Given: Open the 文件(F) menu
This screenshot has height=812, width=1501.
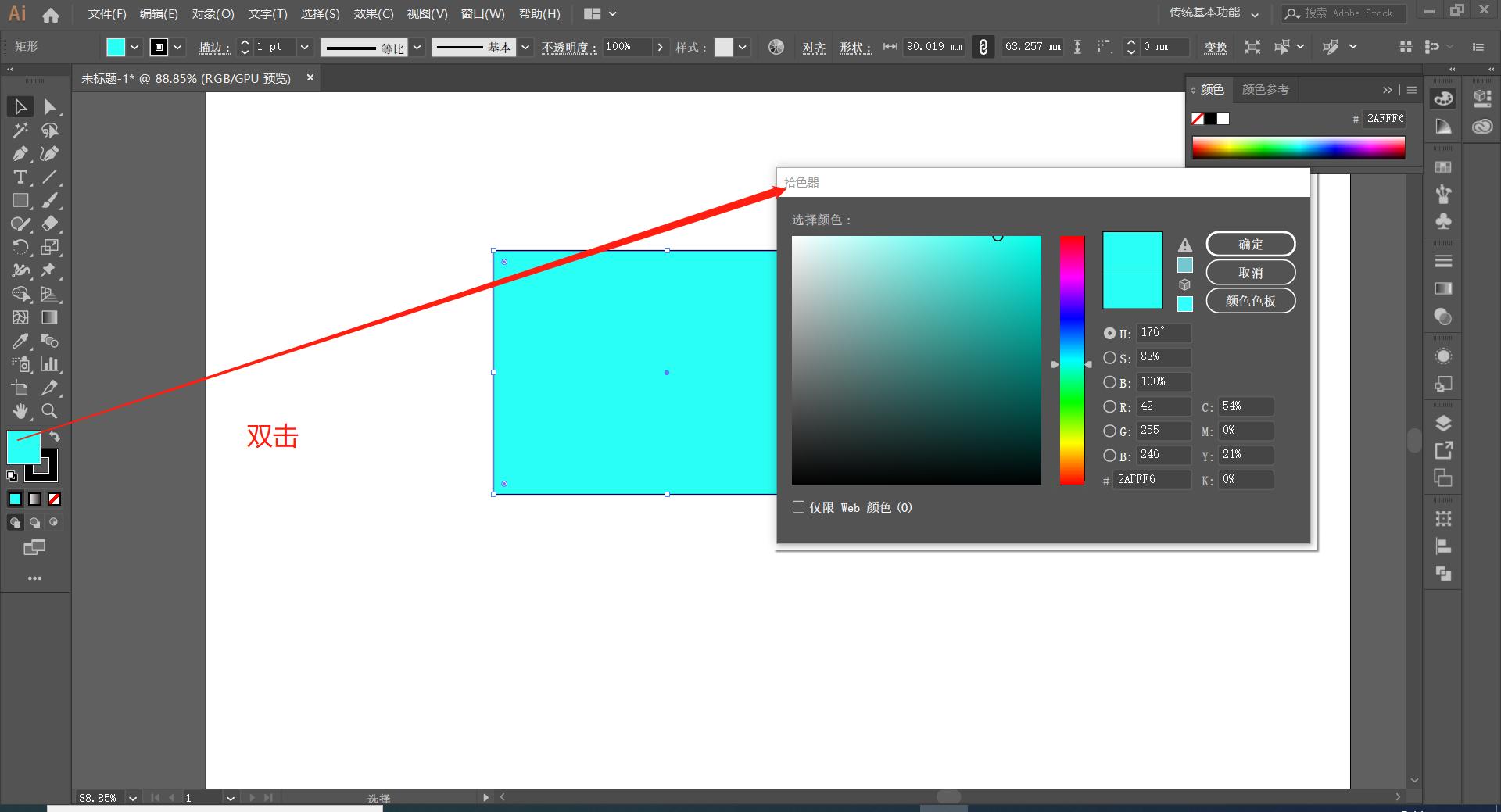Looking at the screenshot, I should coord(107,14).
